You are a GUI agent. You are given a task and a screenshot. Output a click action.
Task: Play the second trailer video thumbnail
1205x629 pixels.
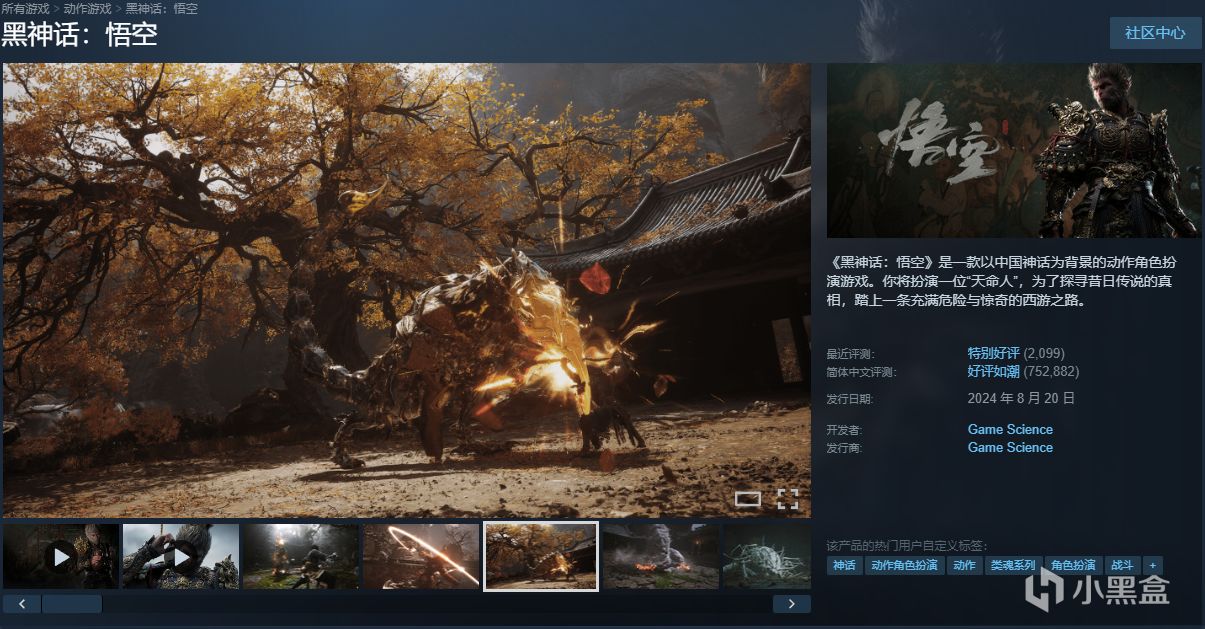[x=181, y=556]
